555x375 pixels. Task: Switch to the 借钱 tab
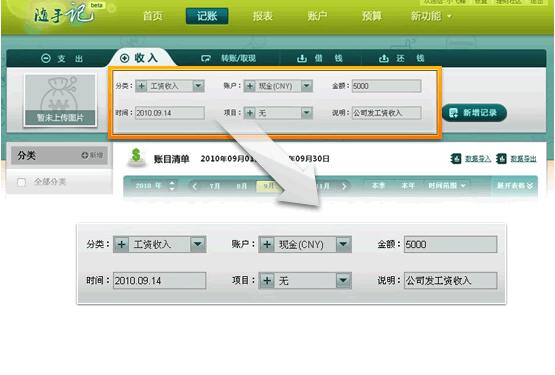[x=320, y=58]
